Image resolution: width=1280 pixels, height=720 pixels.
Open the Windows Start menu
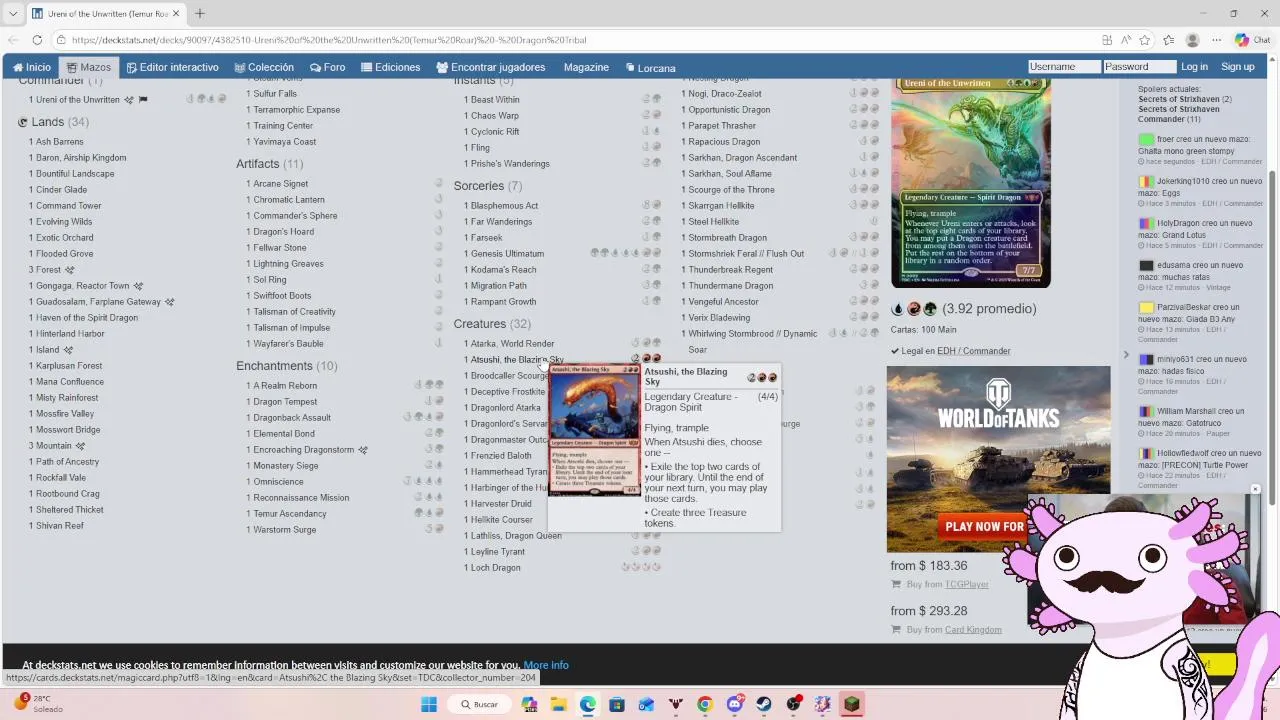(429, 704)
